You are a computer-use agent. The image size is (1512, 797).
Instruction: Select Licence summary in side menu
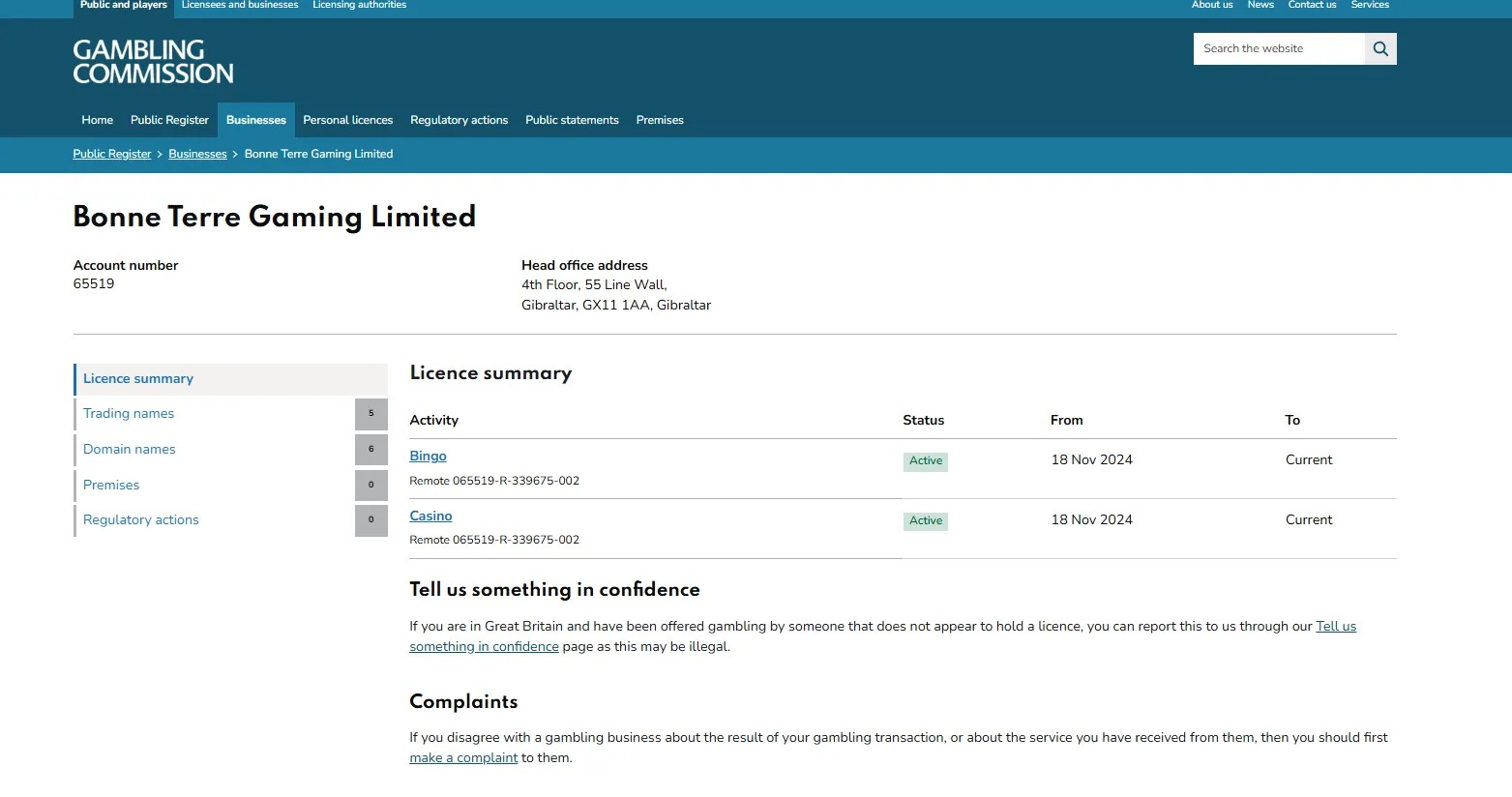click(230, 379)
